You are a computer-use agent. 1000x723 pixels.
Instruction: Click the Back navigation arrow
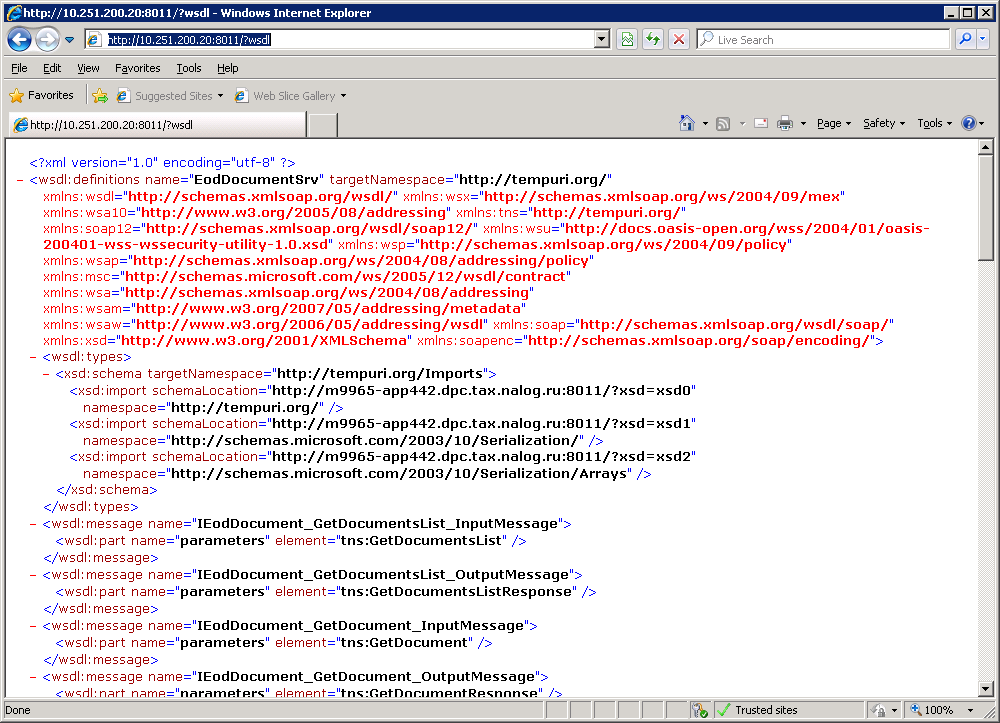[x=19, y=40]
